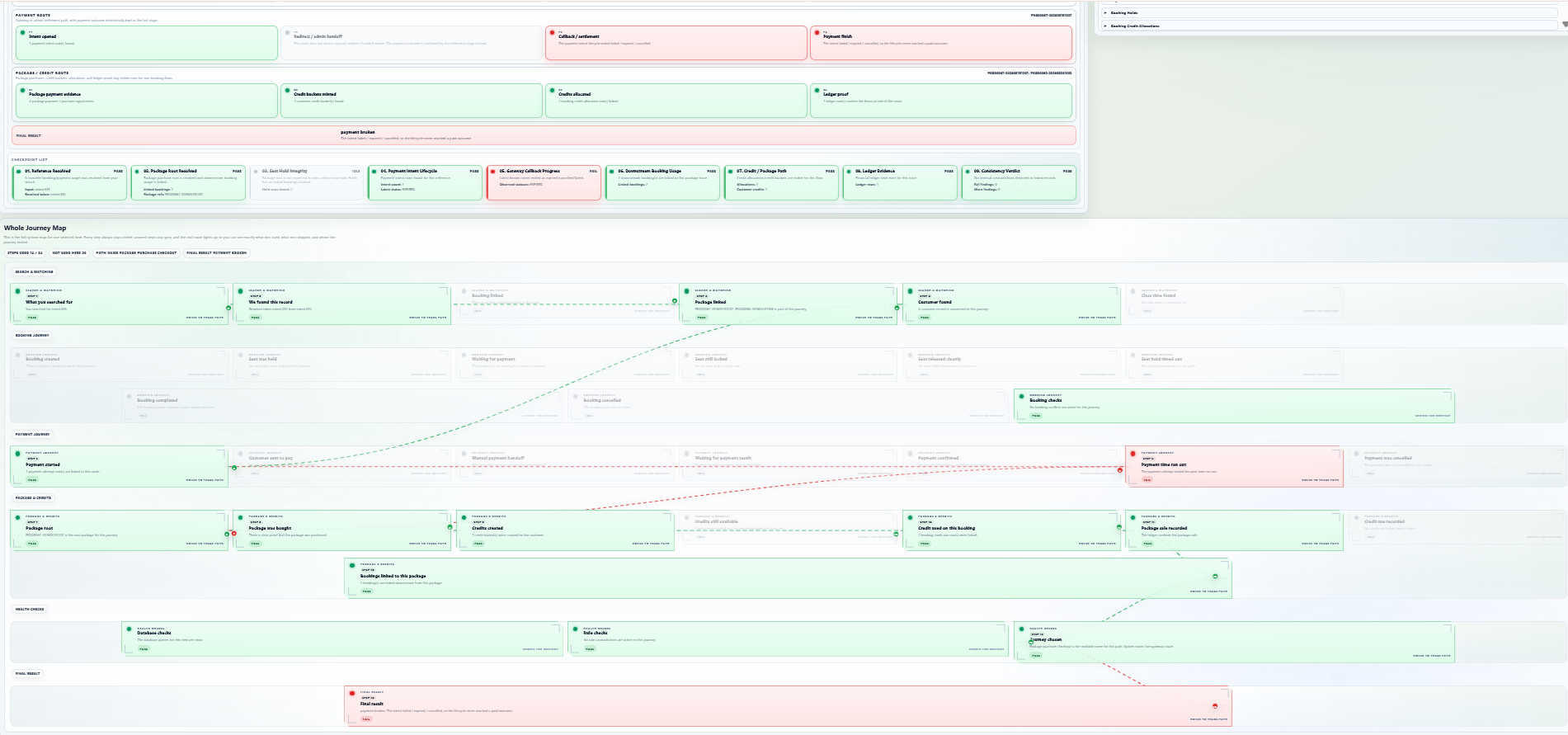Click the green dot on We found this record

[241, 291]
